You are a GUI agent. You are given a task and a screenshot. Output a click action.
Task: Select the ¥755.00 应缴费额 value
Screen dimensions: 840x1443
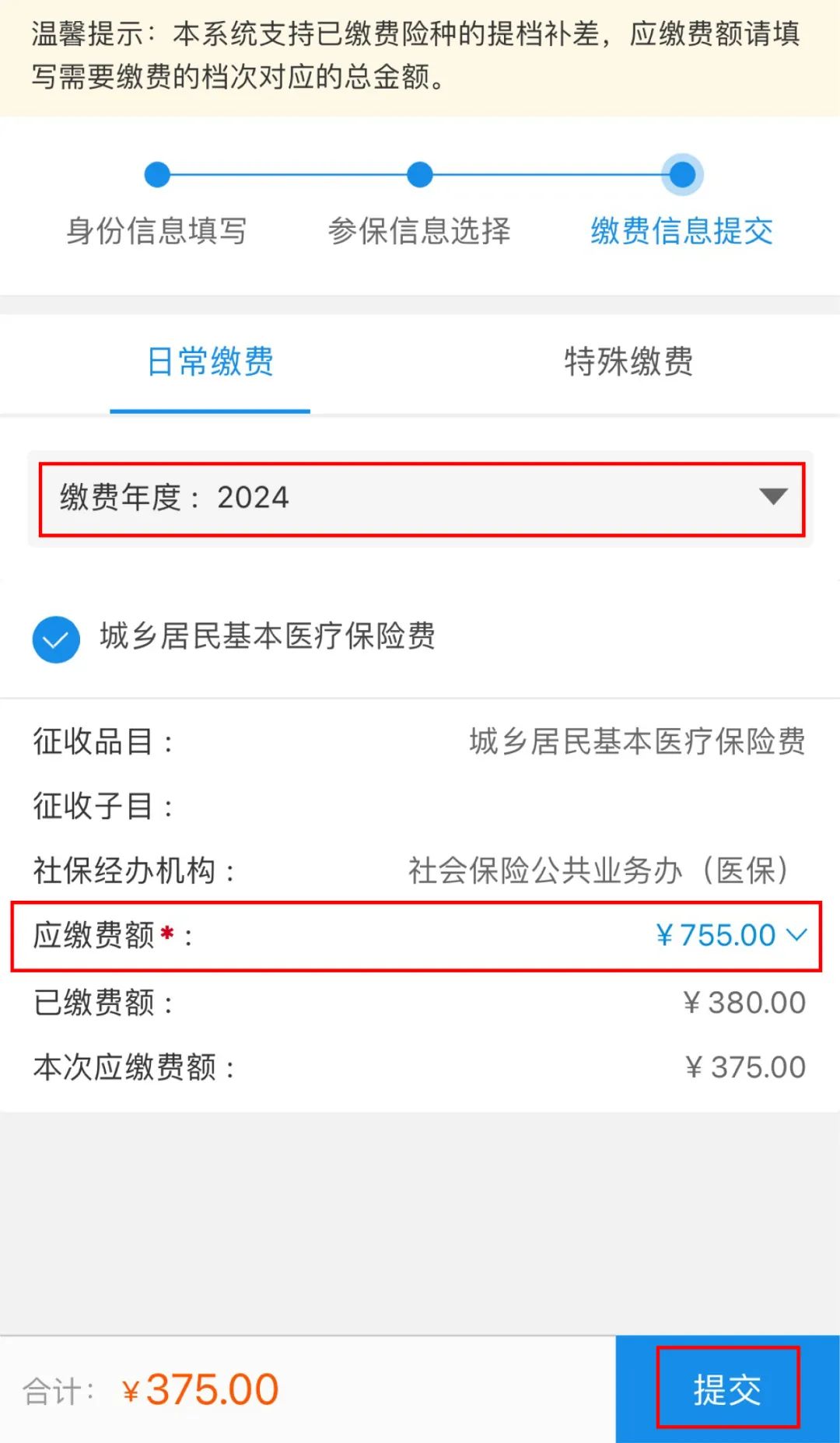(x=716, y=935)
